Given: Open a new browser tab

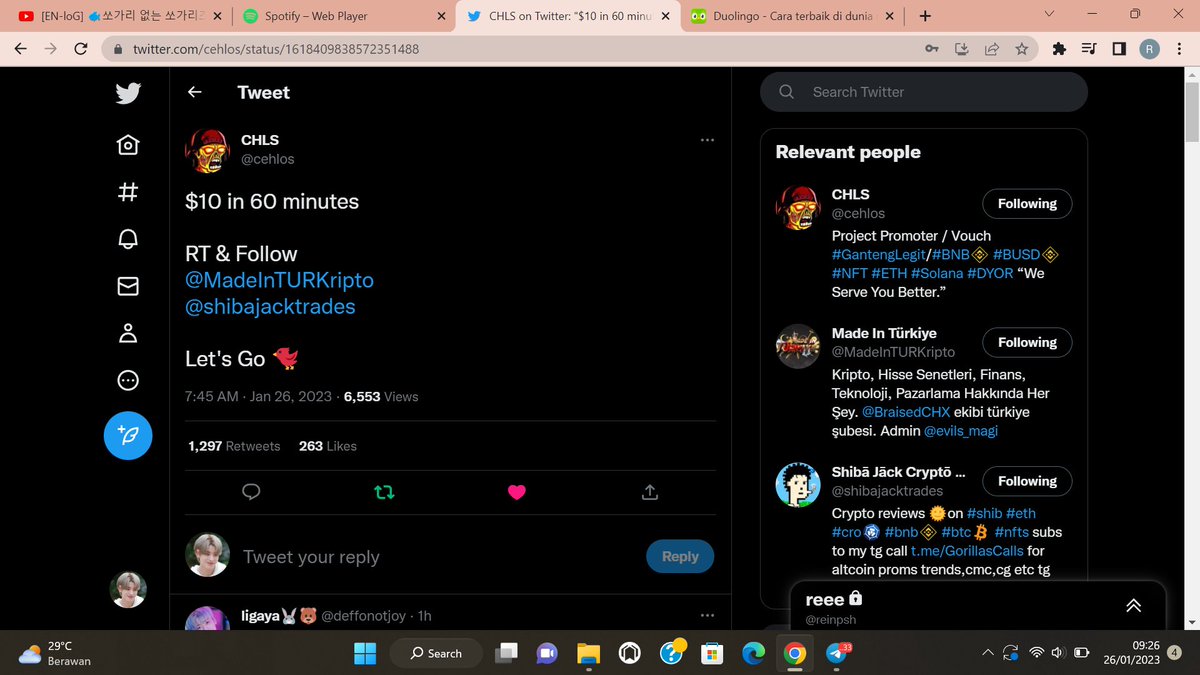Looking at the screenshot, I should (x=925, y=16).
